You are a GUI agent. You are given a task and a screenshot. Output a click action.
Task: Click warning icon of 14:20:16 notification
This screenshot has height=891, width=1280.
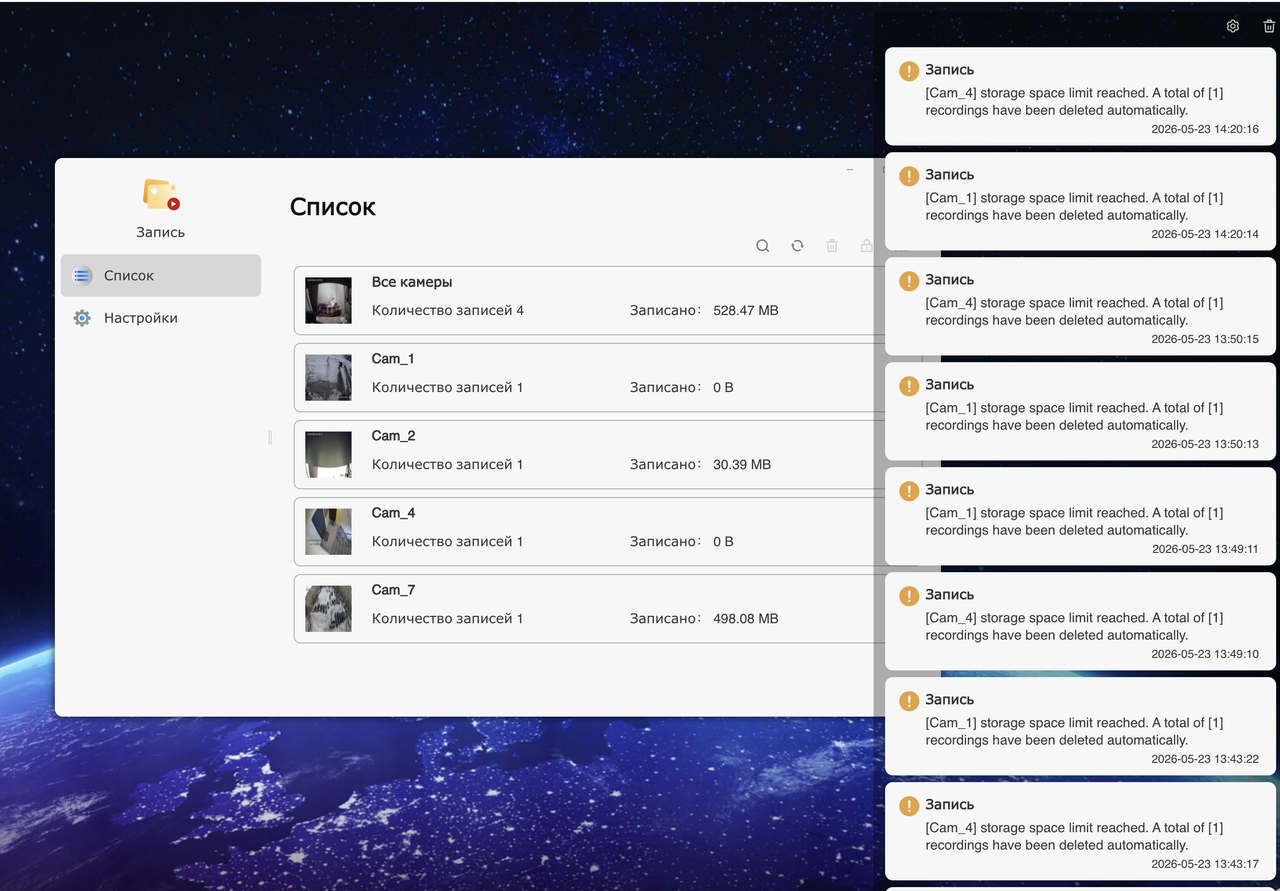(909, 71)
